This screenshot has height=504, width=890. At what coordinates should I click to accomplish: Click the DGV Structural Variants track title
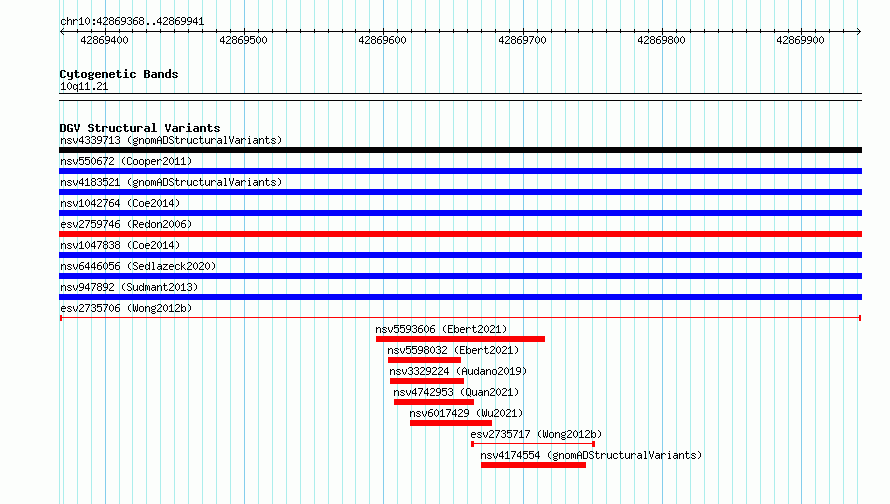click(140, 128)
